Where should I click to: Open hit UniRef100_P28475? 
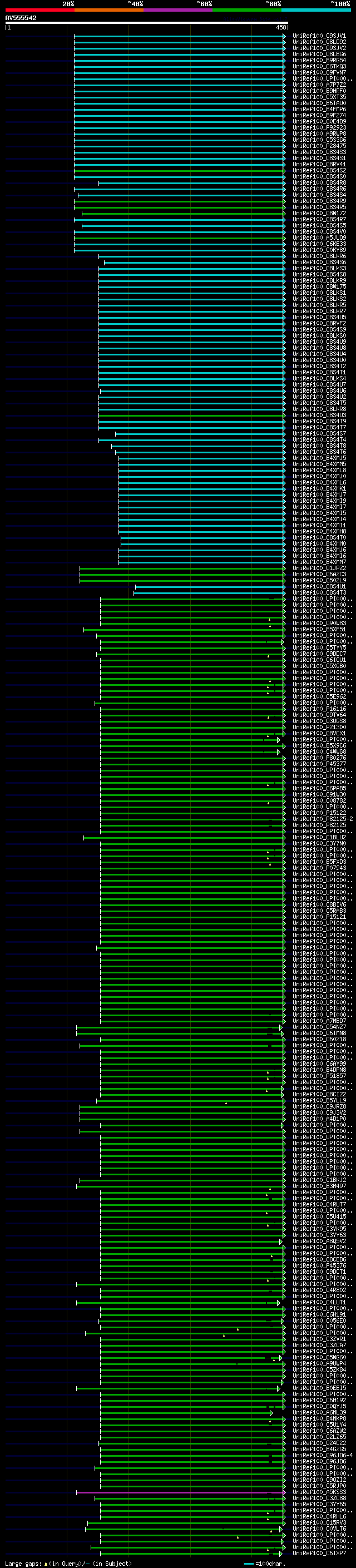click(x=319, y=146)
